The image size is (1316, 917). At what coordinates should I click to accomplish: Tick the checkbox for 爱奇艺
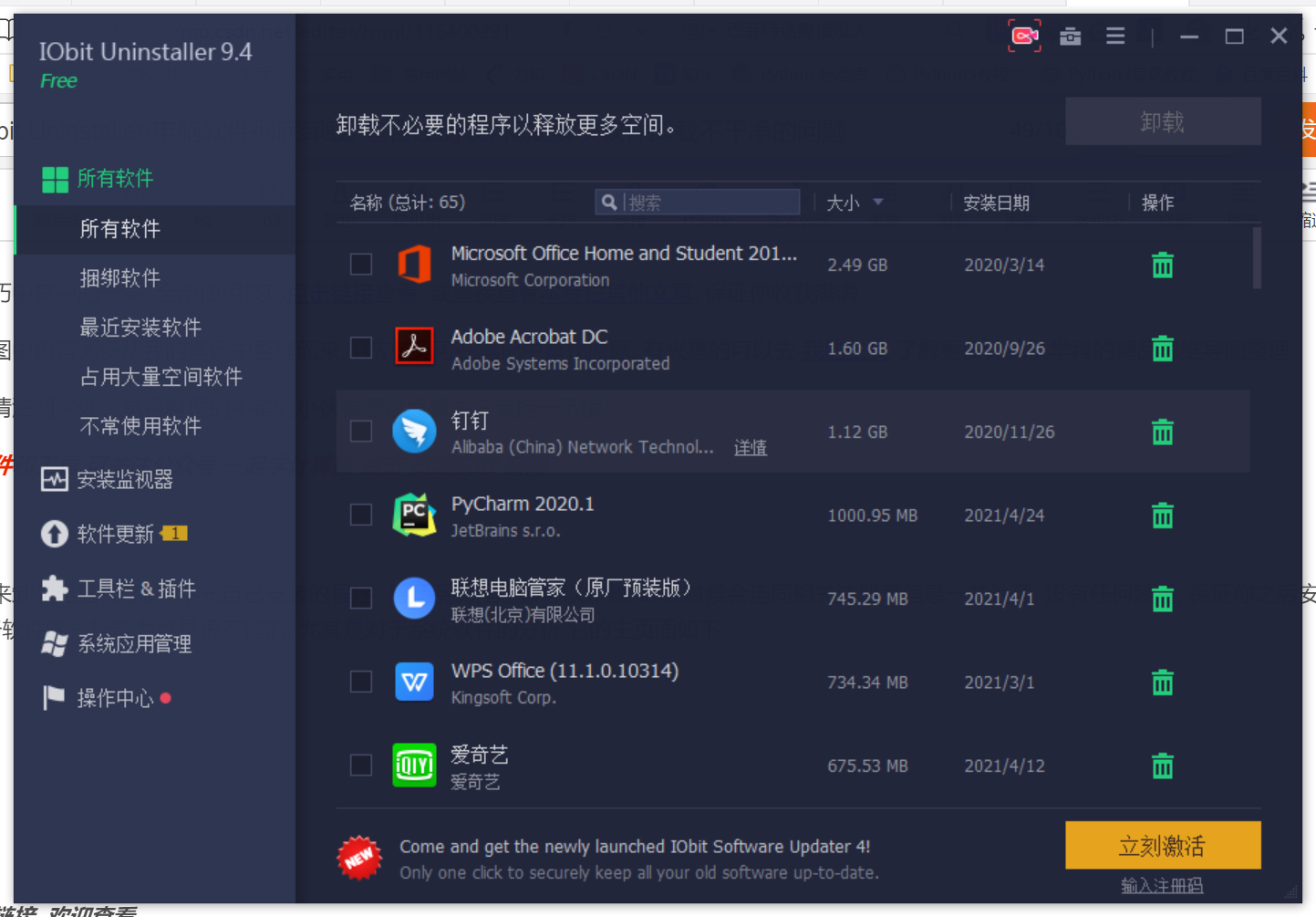pos(361,765)
